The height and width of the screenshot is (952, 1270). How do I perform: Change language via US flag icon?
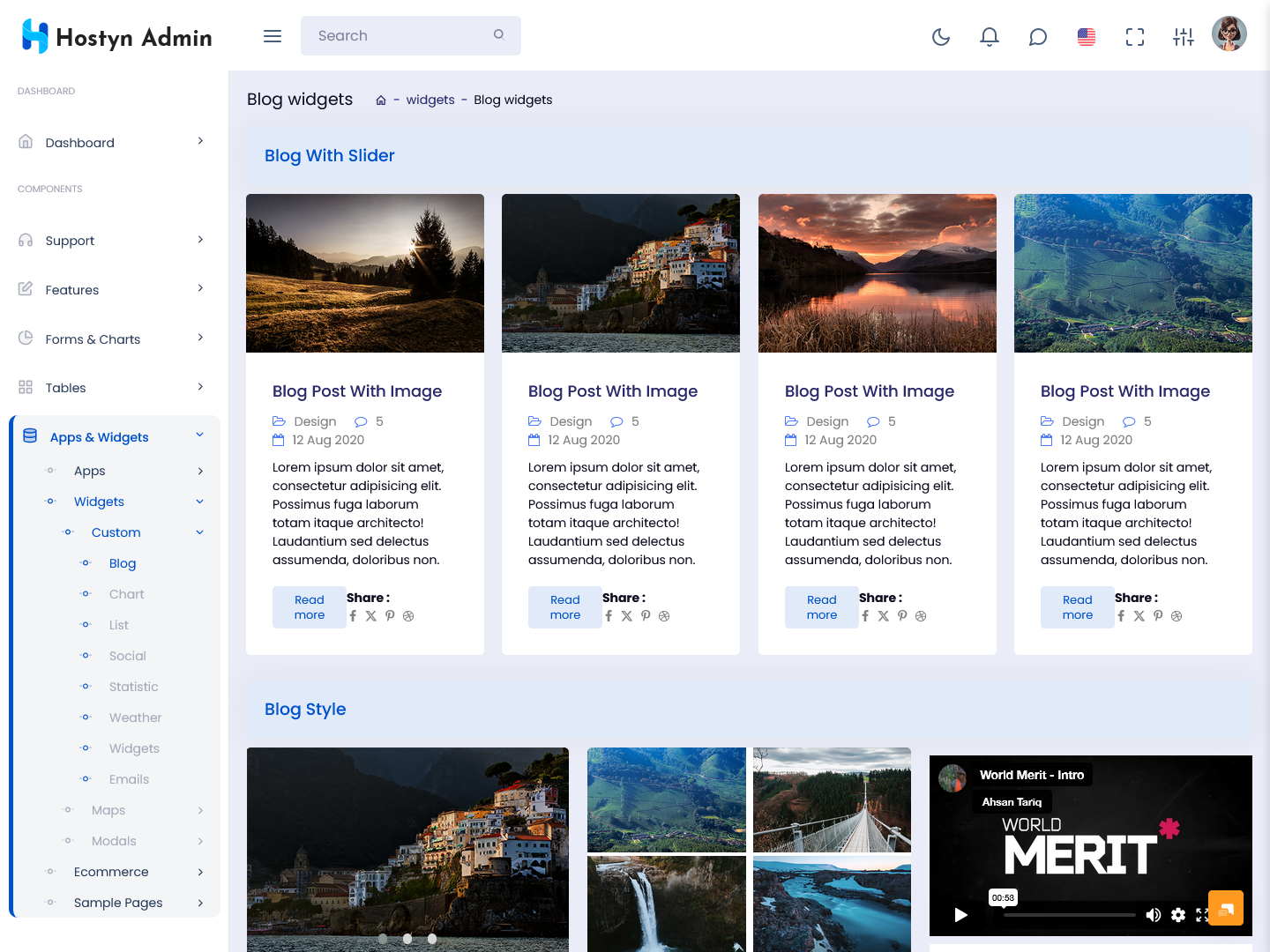click(x=1087, y=37)
